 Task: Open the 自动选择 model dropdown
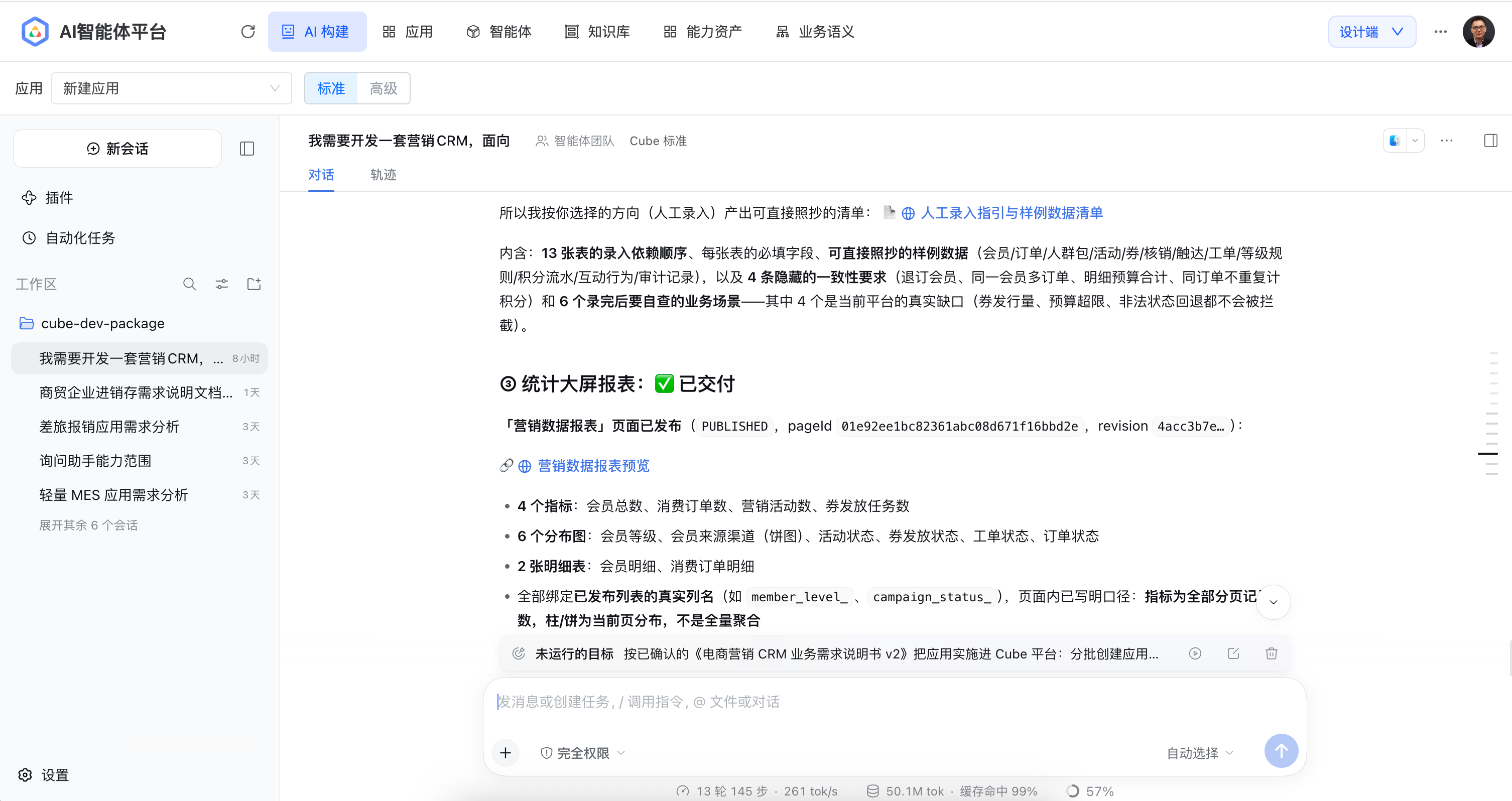point(1200,753)
